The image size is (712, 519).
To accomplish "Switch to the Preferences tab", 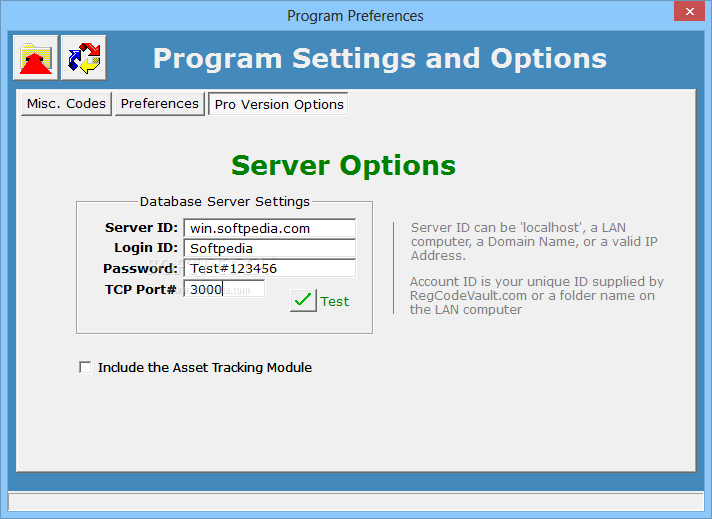I will (160, 104).
